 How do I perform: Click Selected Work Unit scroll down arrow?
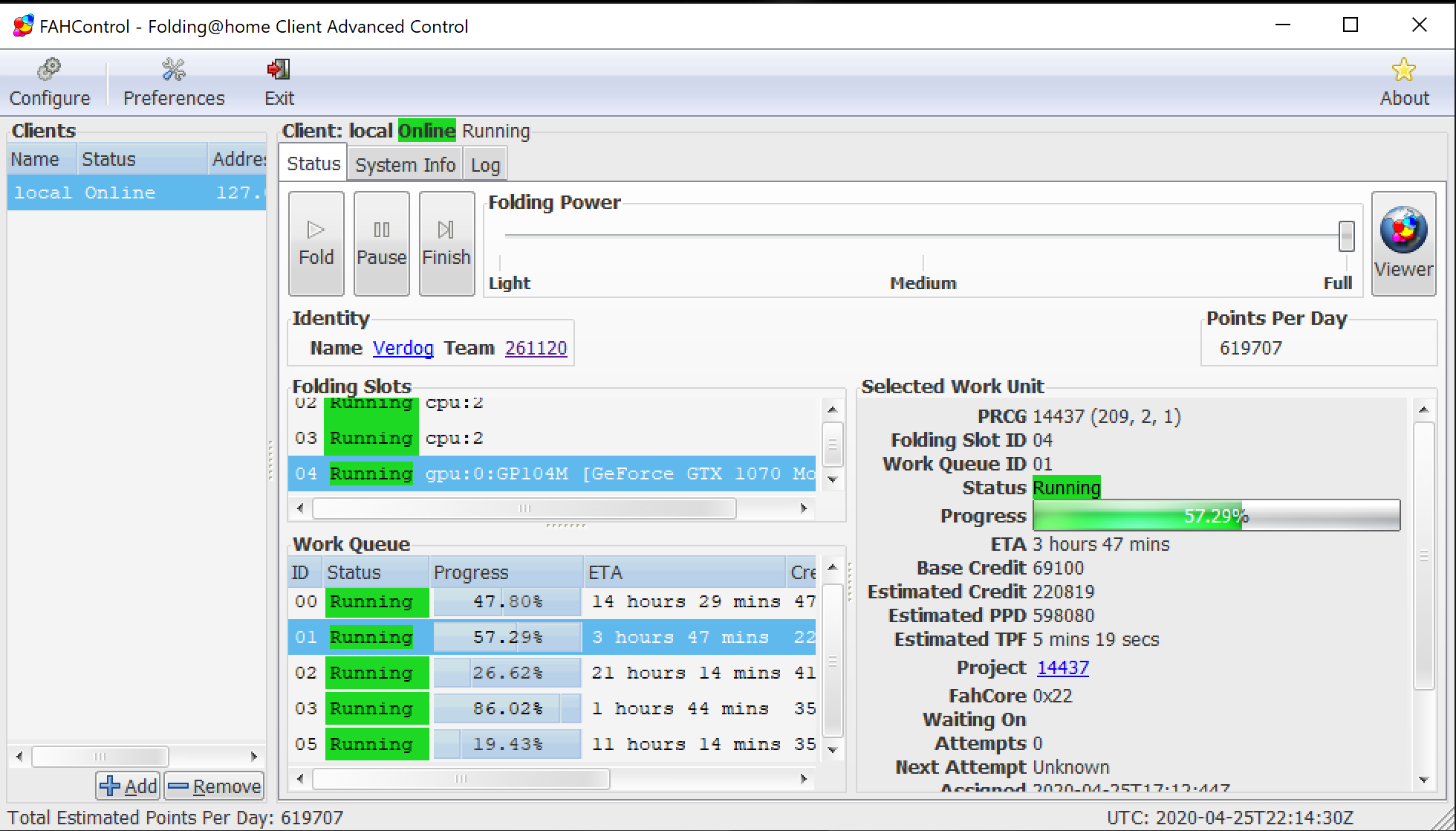[x=1423, y=780]
